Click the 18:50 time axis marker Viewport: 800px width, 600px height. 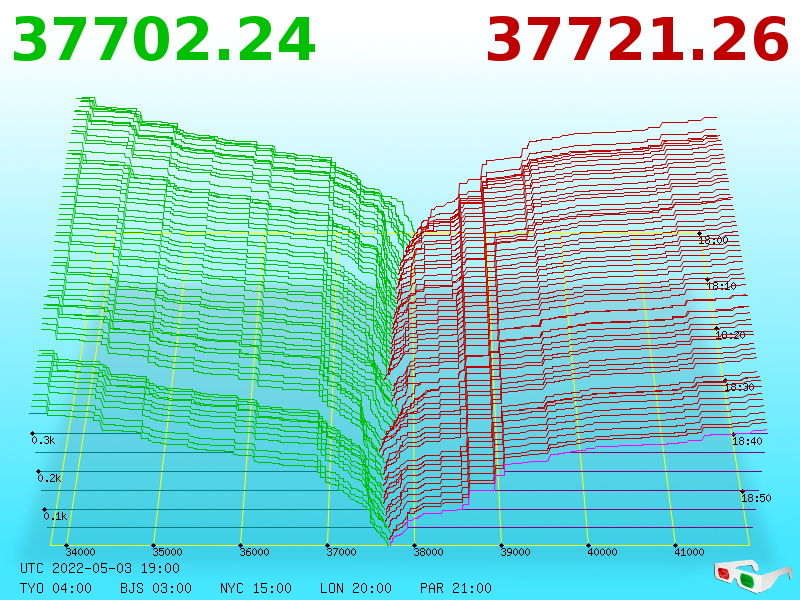pos(756,498)
